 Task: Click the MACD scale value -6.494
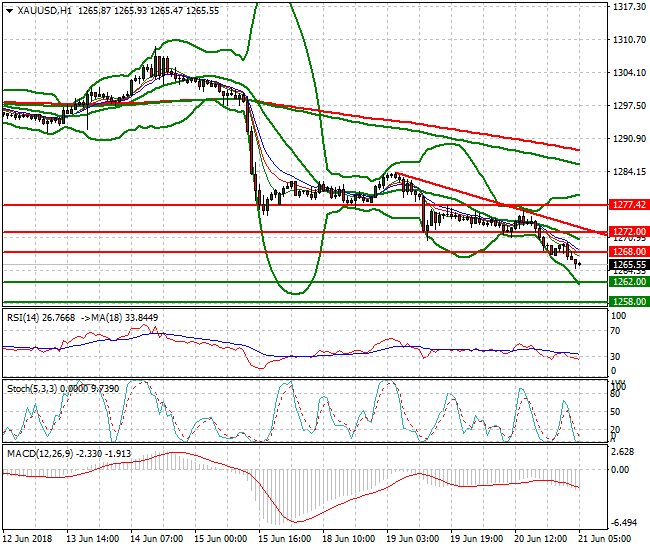coord(625,523)
